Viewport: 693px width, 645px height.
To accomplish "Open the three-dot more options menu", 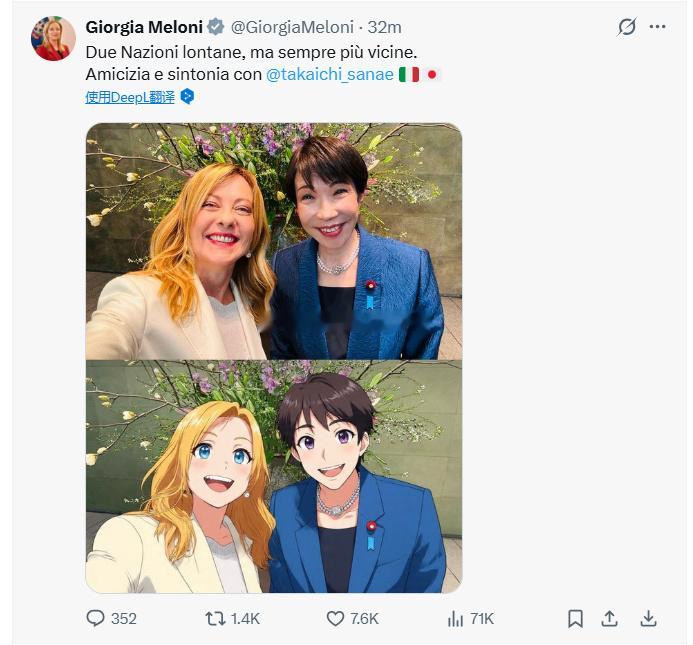I will 657,27.
